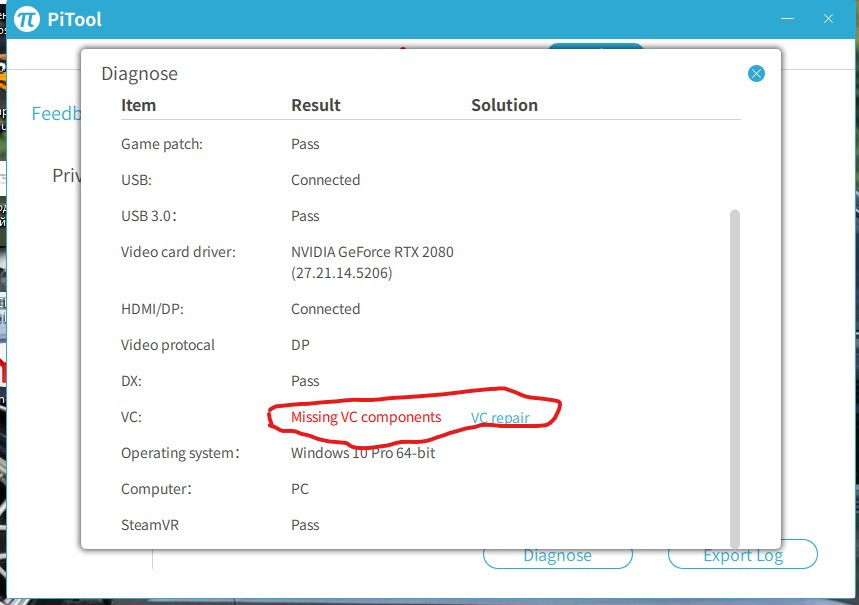Click the 'HDMI/DP:' row label
The height and width of the screenshot is (605, 859).
coord(152,309)
